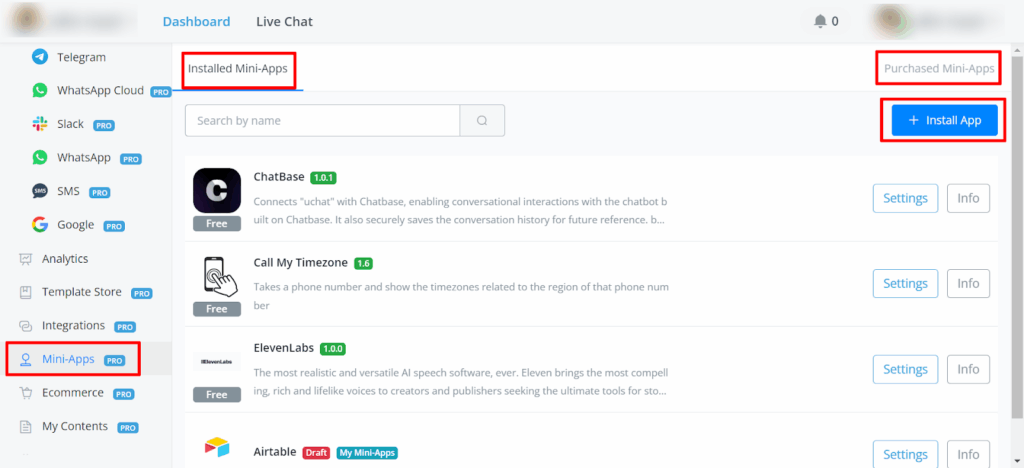Image resolution: width=1024 pixels, height=468 pixels.
Task: Go to Live Chat in top navigation
Action: [284, 21]
